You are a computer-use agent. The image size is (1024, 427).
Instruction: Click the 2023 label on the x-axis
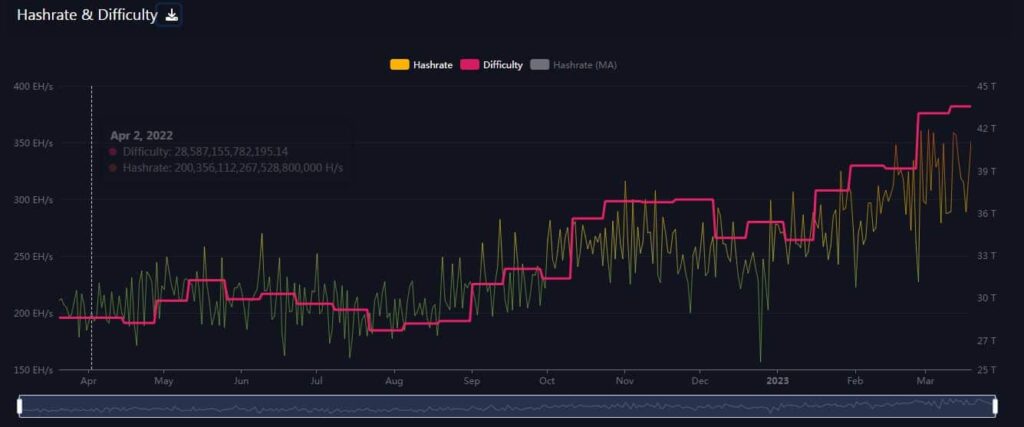pos(777,381)
